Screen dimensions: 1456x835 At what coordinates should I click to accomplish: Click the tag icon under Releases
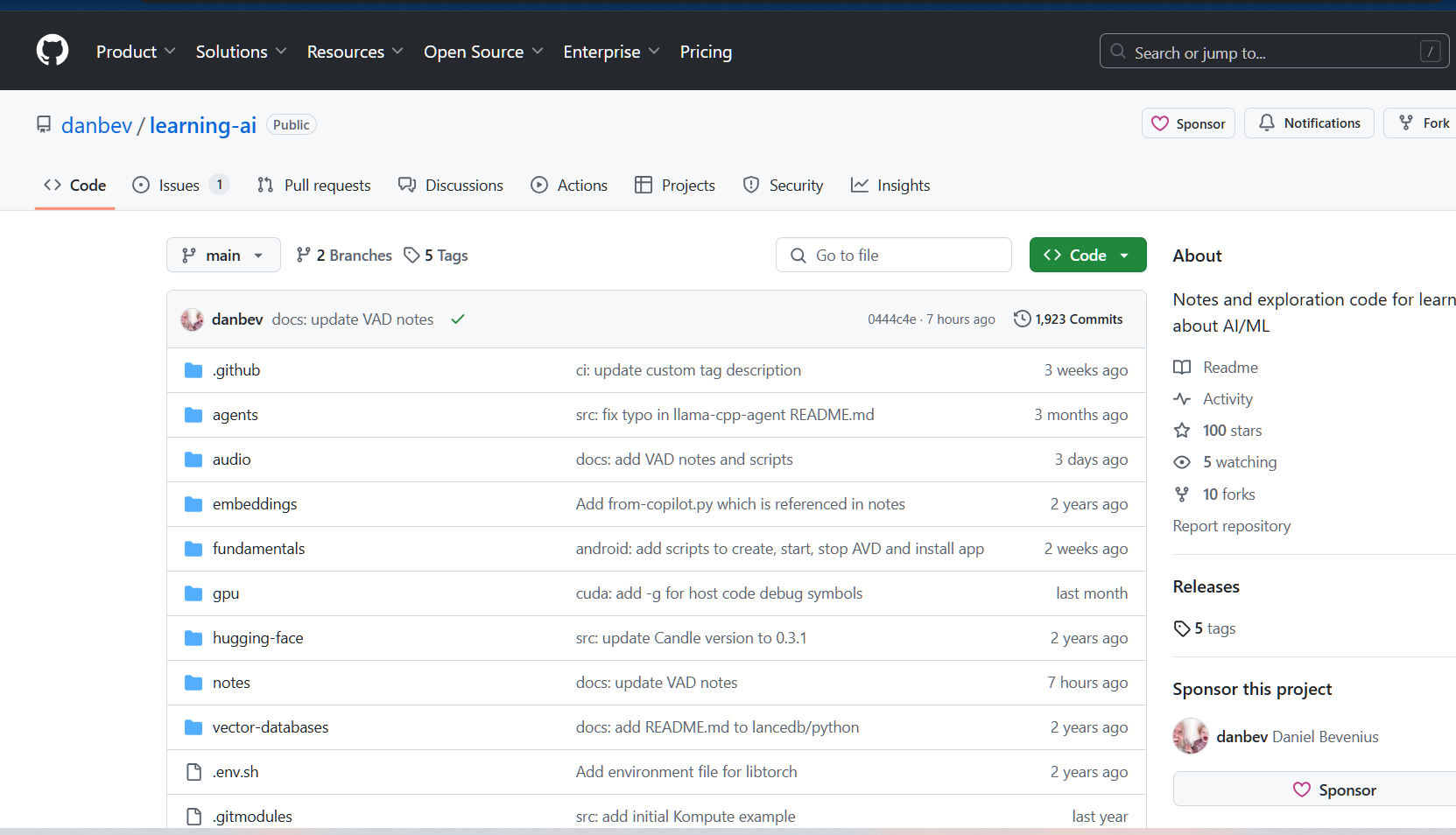[x=1182, y=628]
